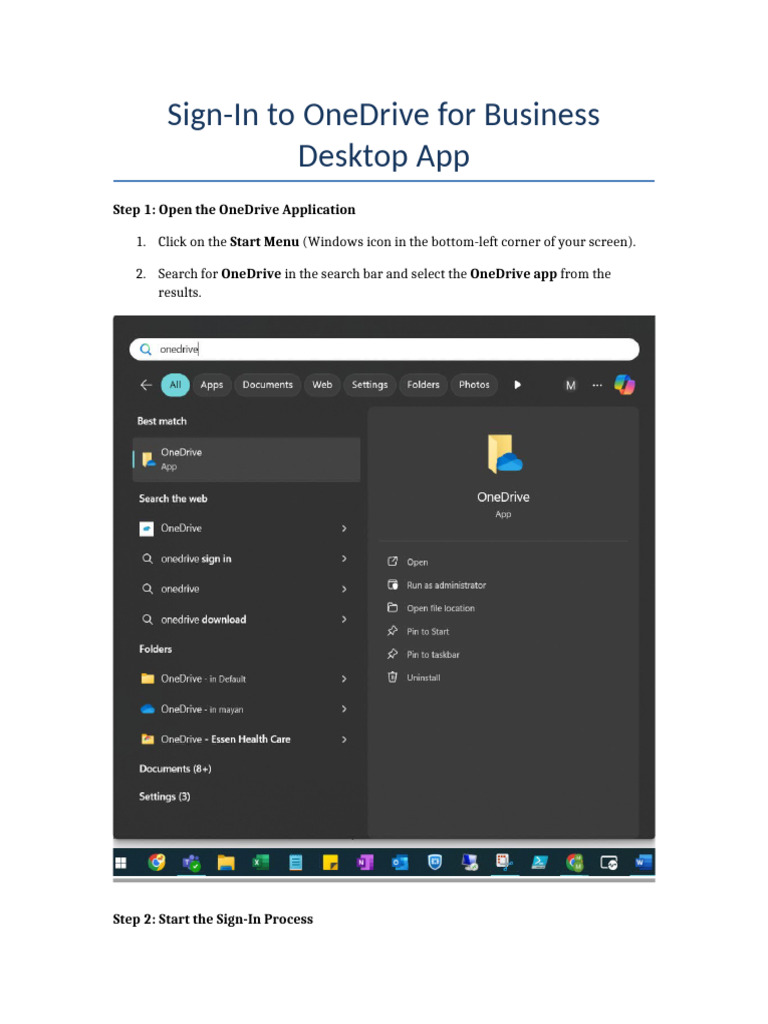
Task: Click the Copilot icon in search panel
Action: click(624, 385)
